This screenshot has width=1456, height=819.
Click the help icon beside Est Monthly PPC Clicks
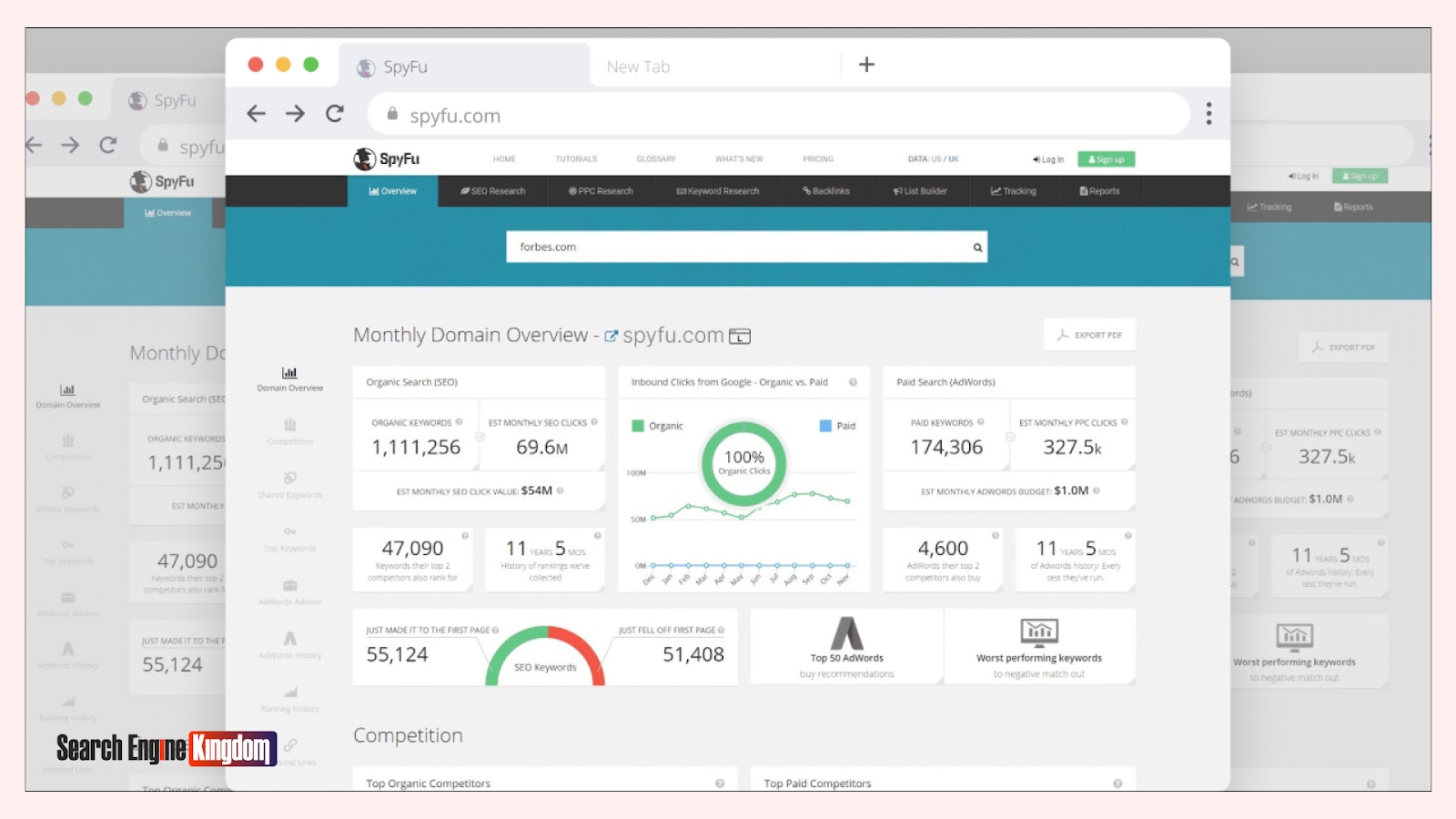click(x=1125, y=422)
